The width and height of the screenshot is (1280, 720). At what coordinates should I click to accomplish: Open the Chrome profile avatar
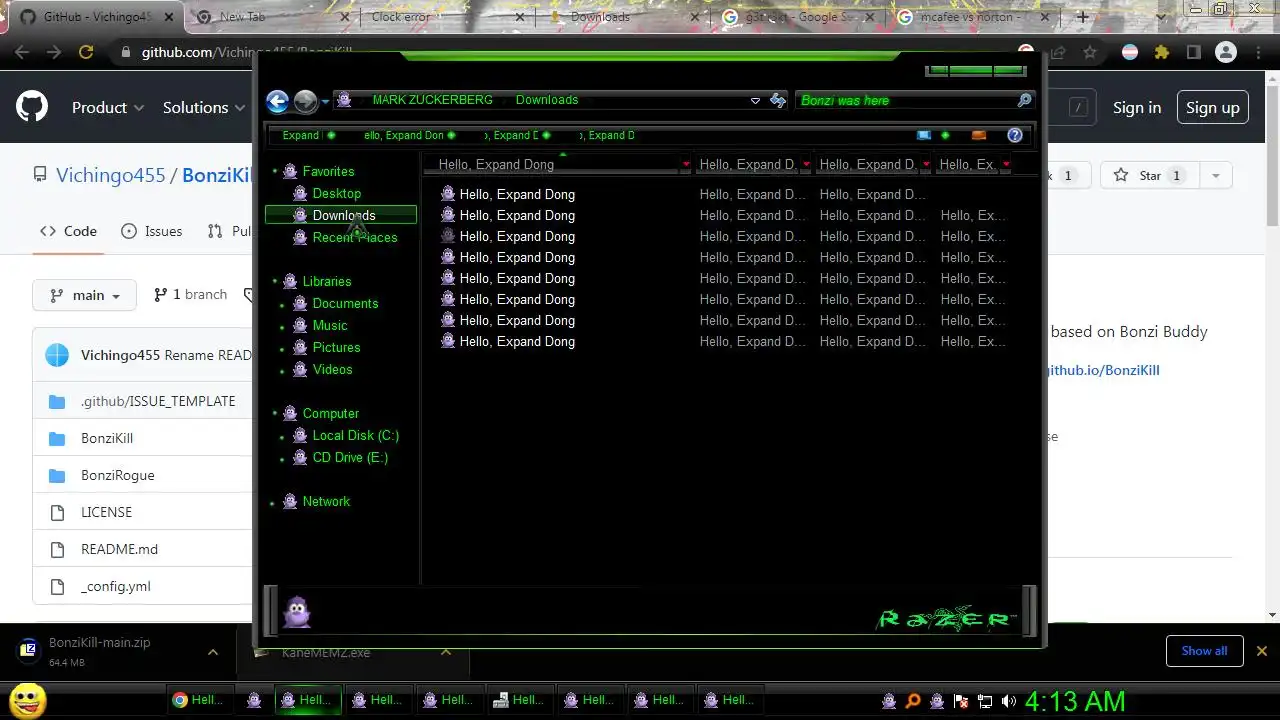click(1225, 53)
